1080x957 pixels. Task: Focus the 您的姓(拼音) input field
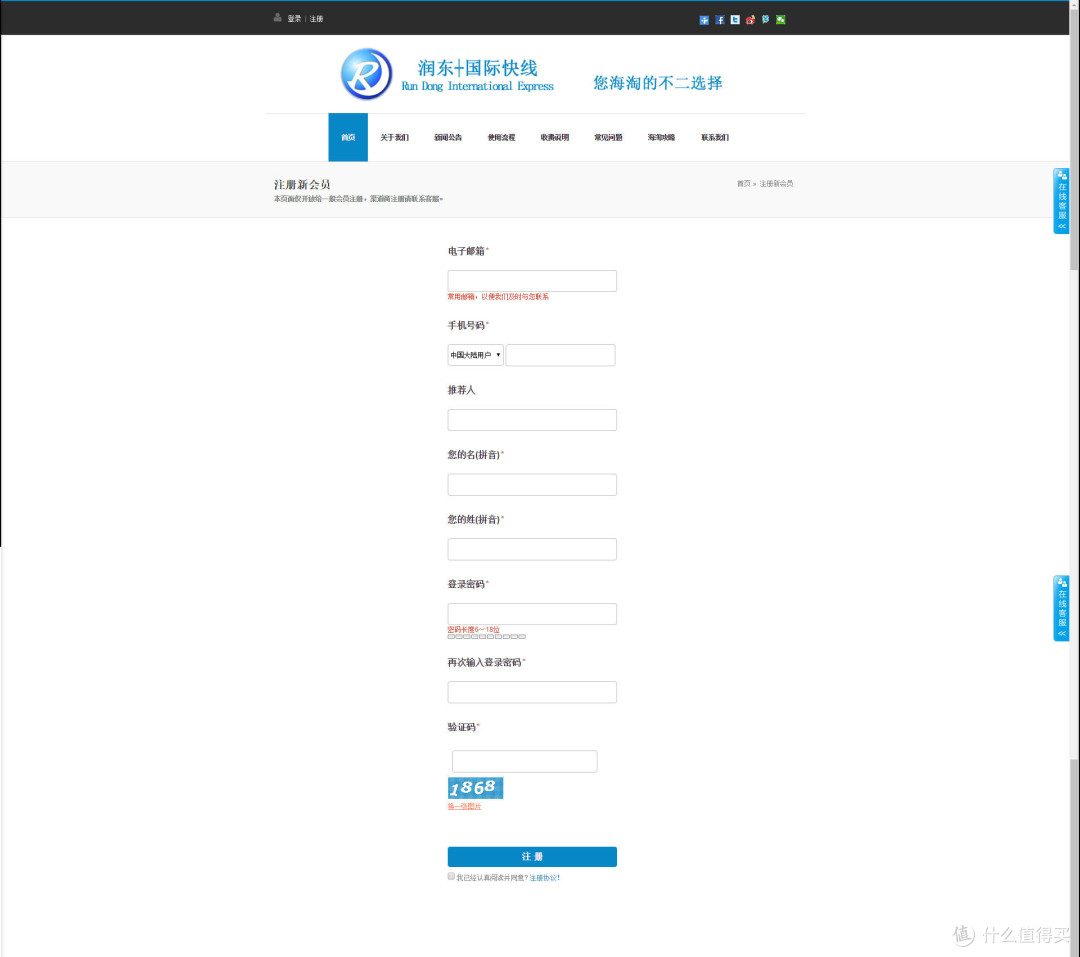(532, 549)
